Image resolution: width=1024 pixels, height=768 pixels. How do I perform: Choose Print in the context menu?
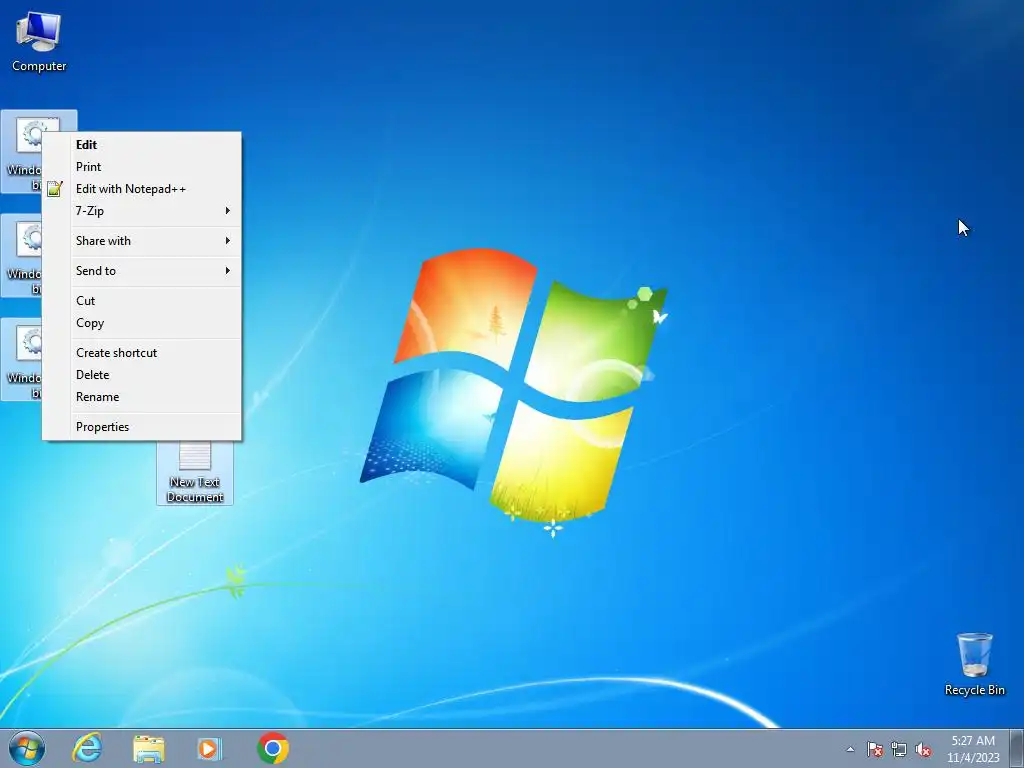click(x=142, y=167)
